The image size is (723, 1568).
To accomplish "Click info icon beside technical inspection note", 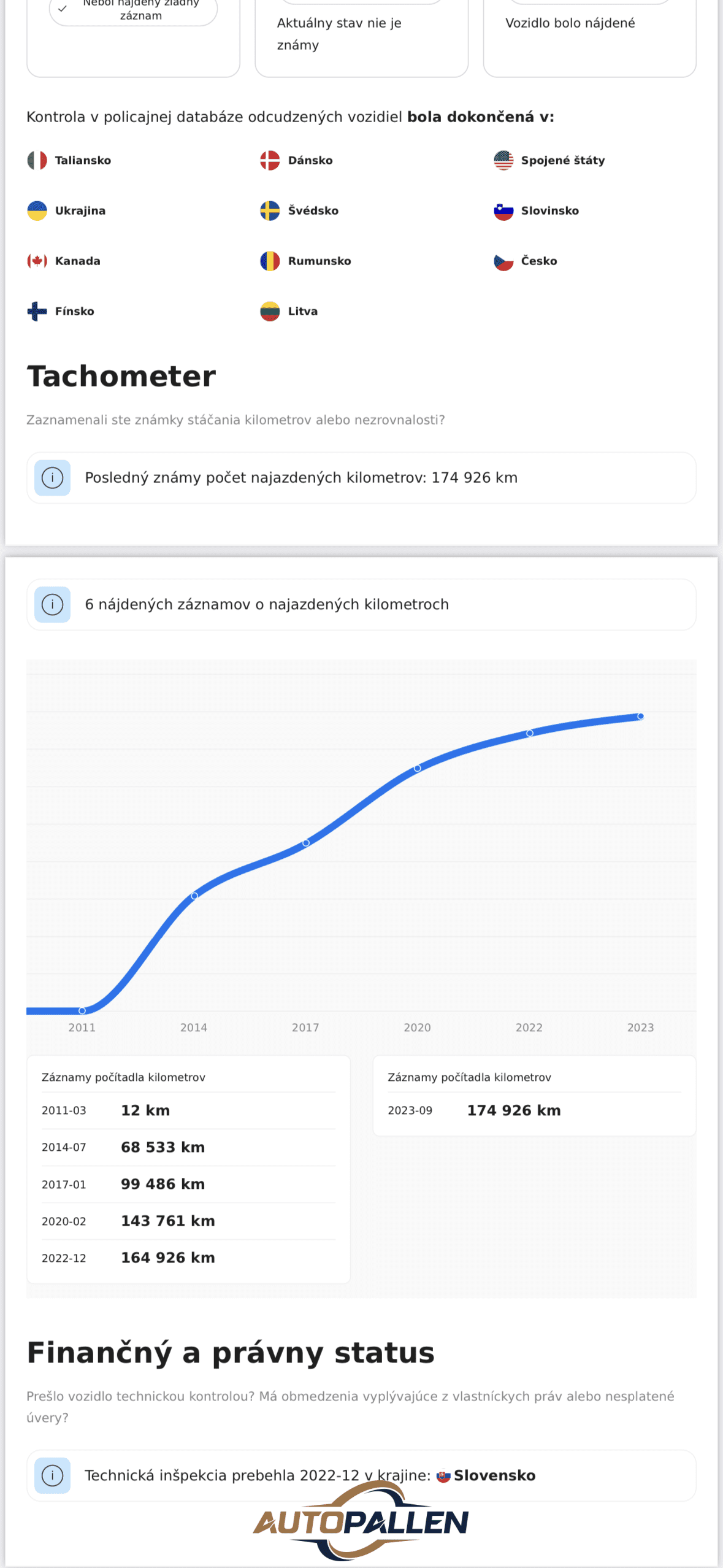I will point(53,1475).
